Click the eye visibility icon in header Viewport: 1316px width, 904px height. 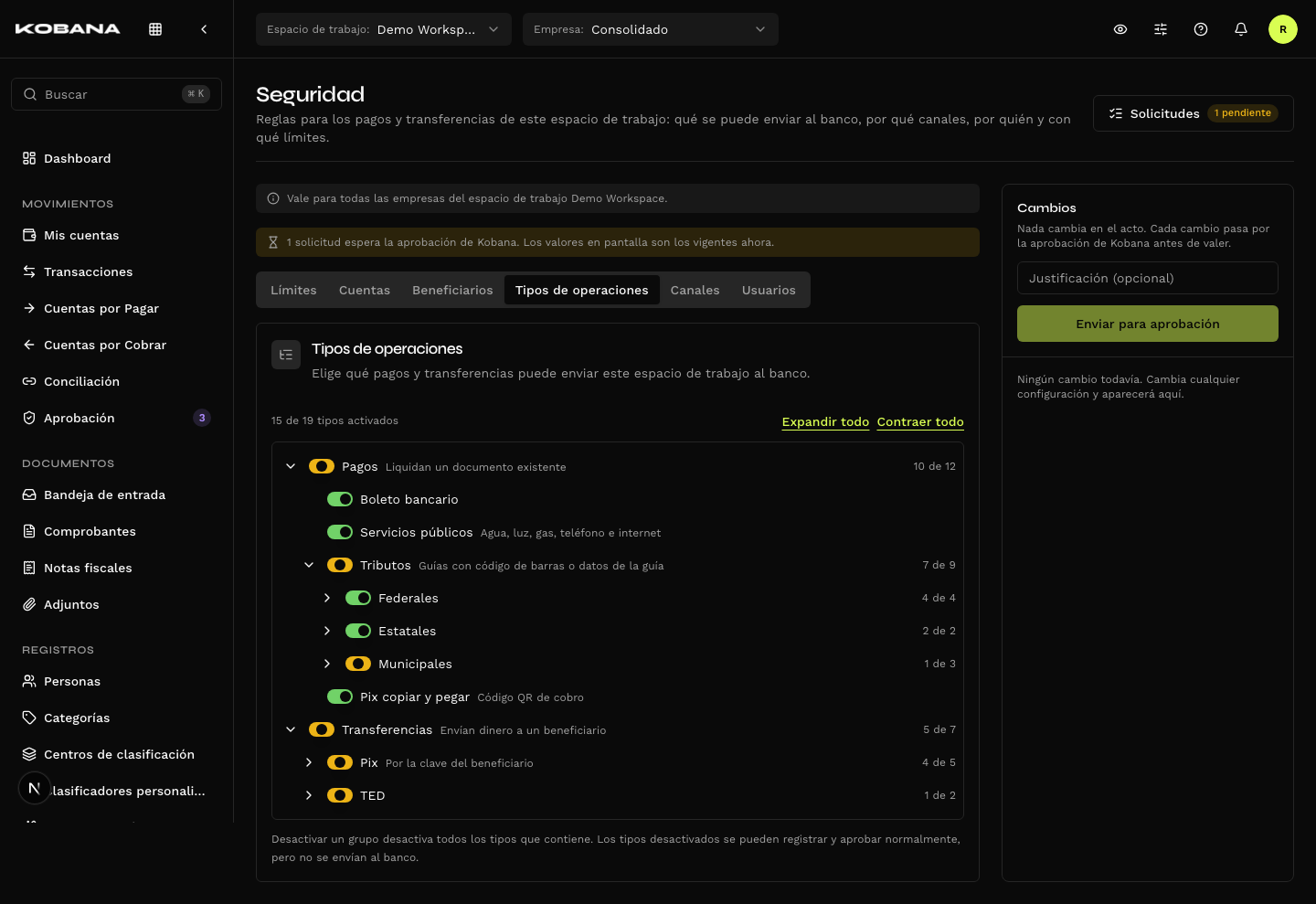click(1120, 29)
